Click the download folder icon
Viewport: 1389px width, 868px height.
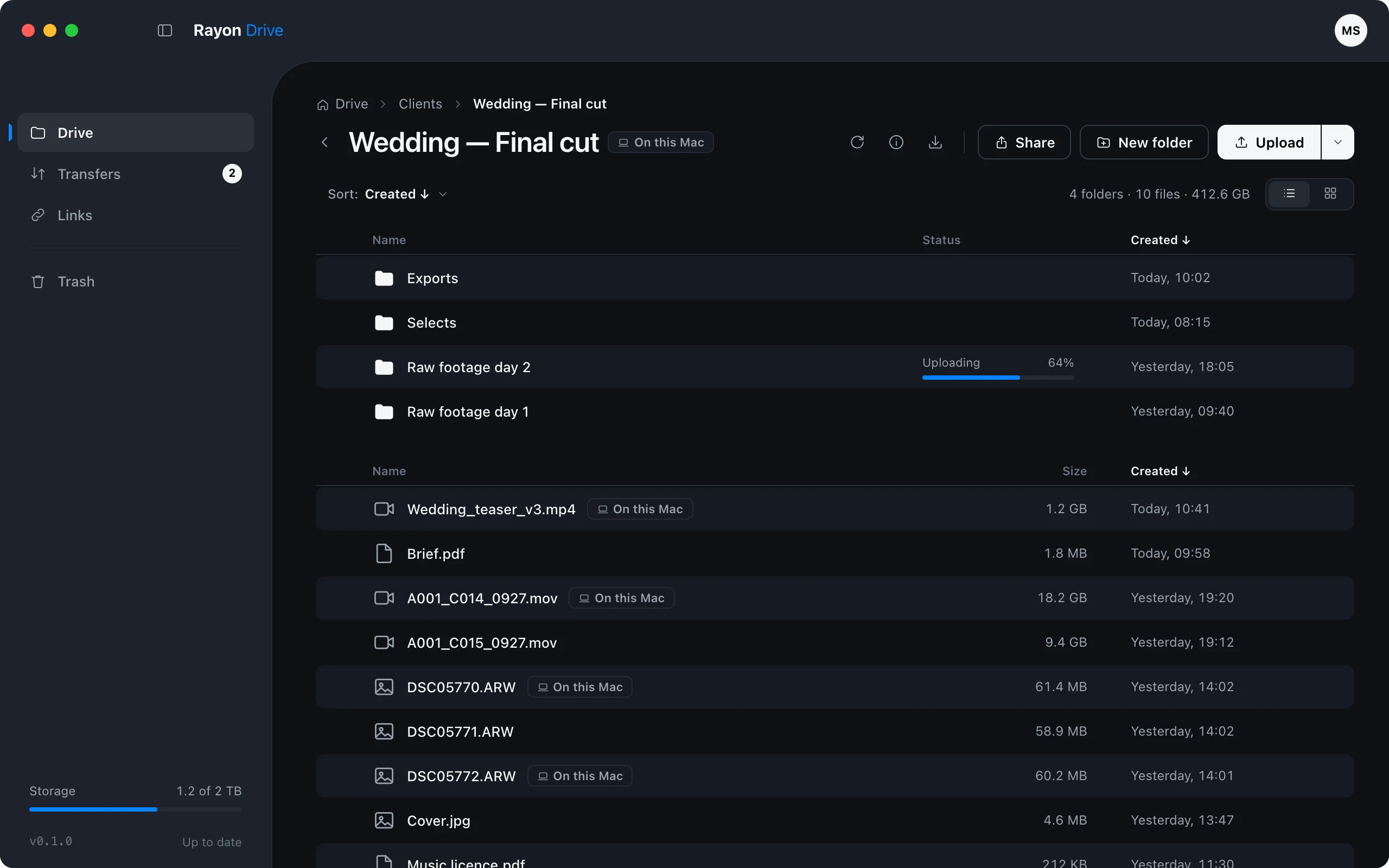tap(935, 142)
